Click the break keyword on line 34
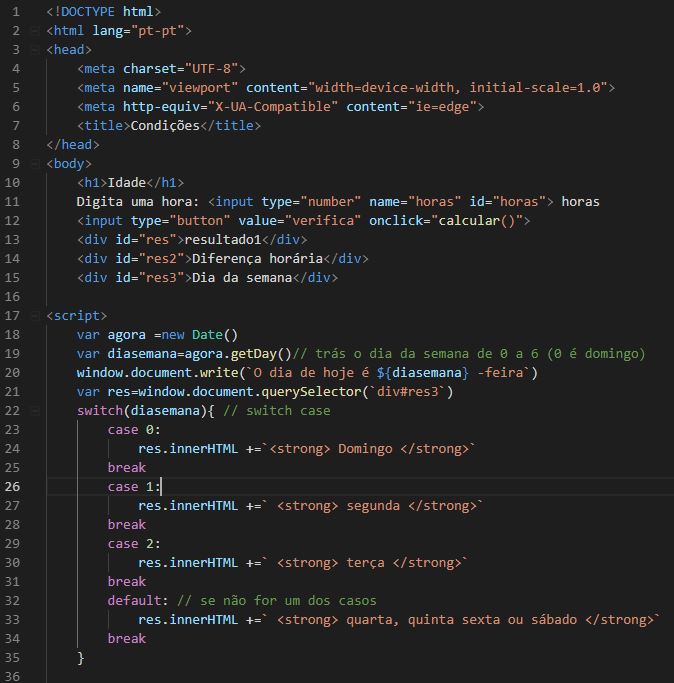This screenshot has width=674, height=683. (126, 639)
